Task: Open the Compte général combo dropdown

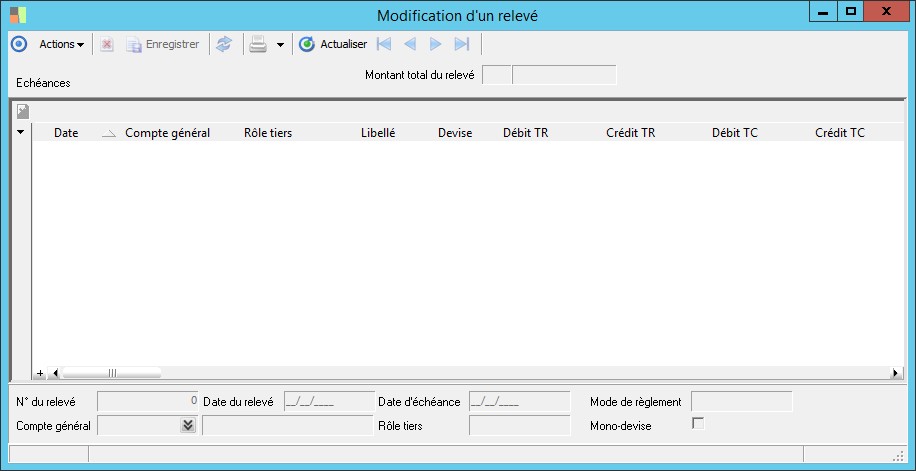Action: 188,425
